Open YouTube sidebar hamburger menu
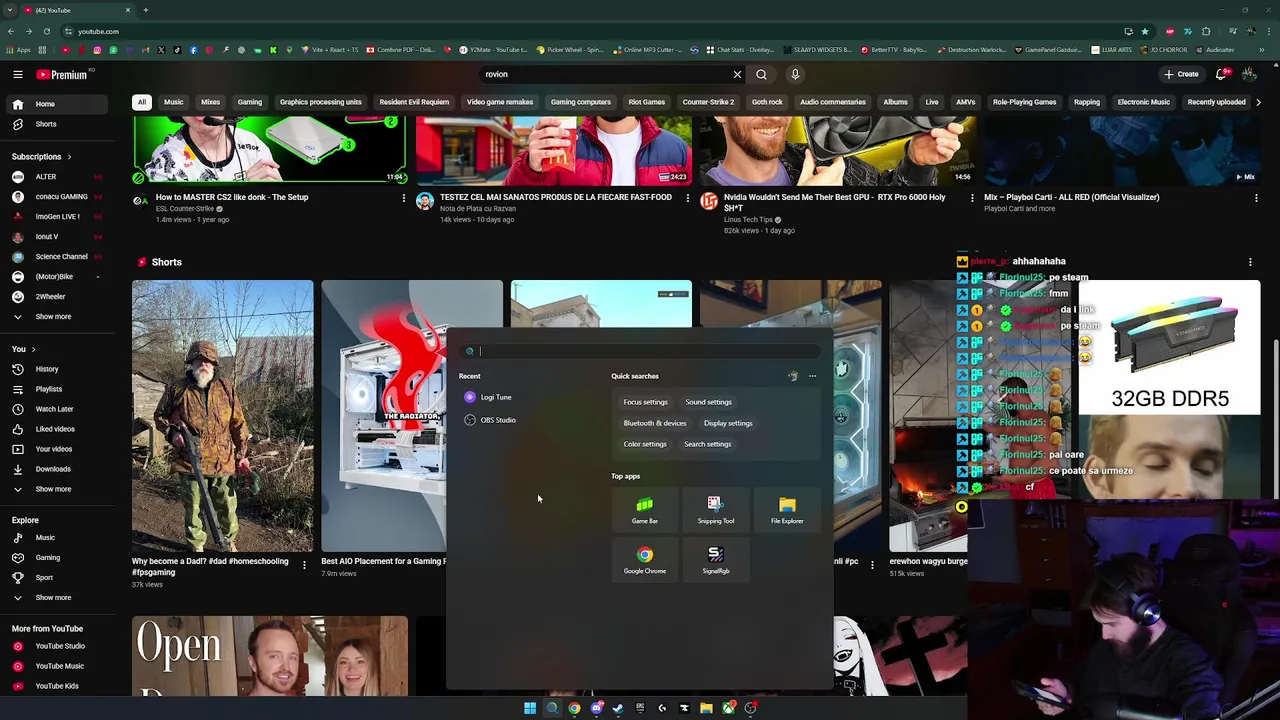 18,74
